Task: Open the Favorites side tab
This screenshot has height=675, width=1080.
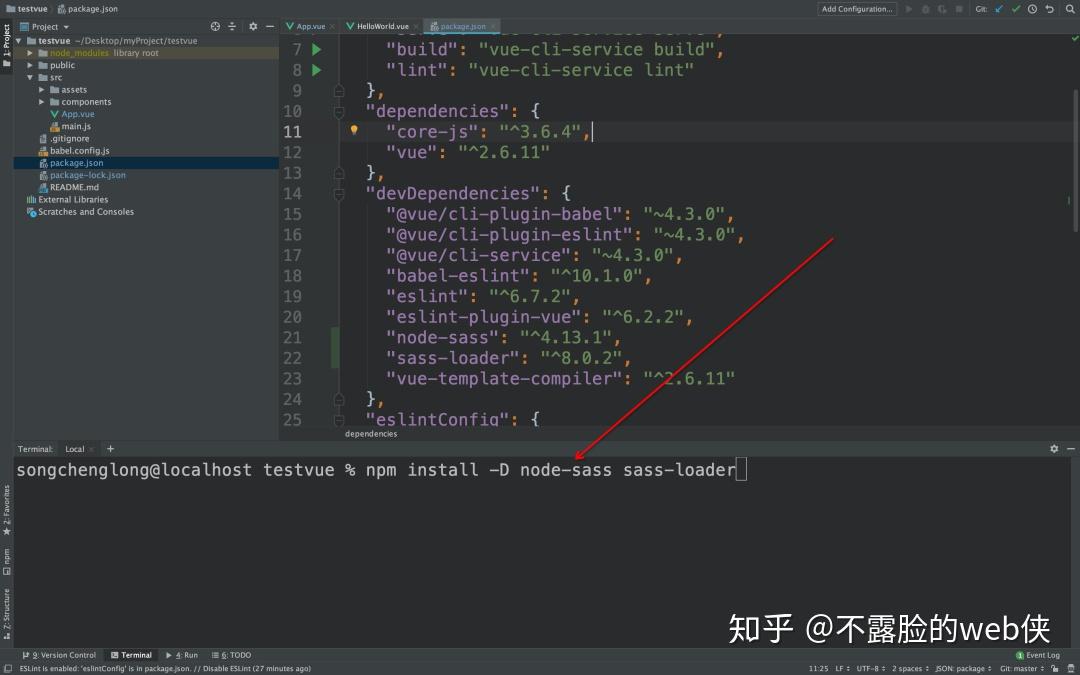Action: pyautogui.click(x=6, y=510)
